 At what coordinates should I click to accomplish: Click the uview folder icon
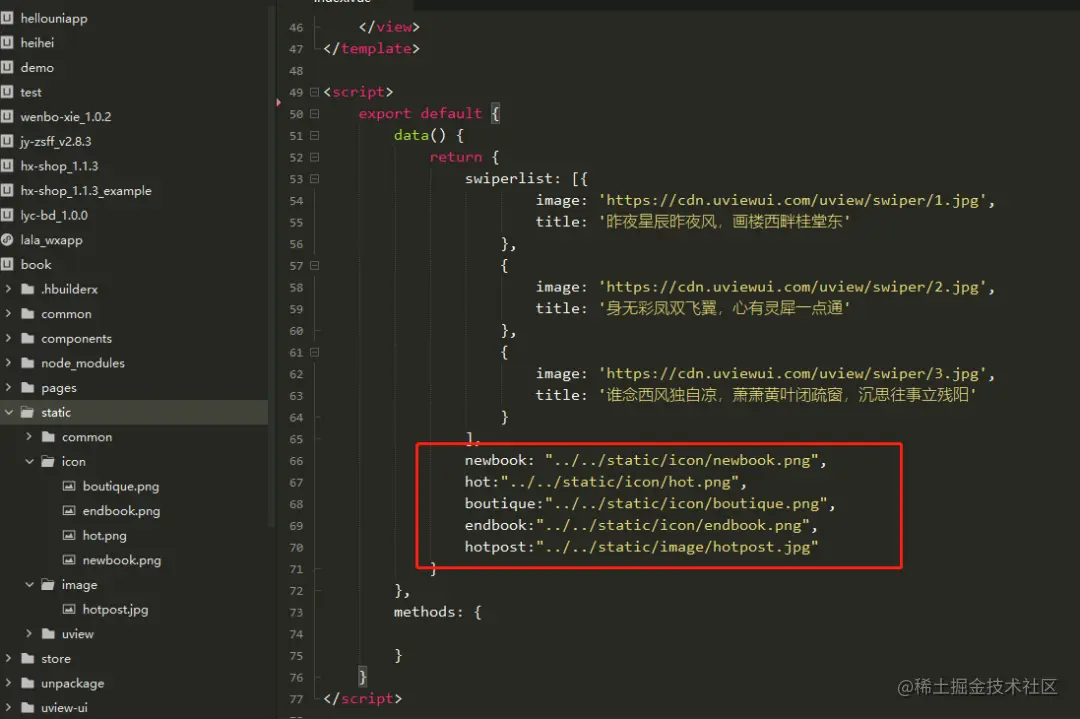pos(48,634)
